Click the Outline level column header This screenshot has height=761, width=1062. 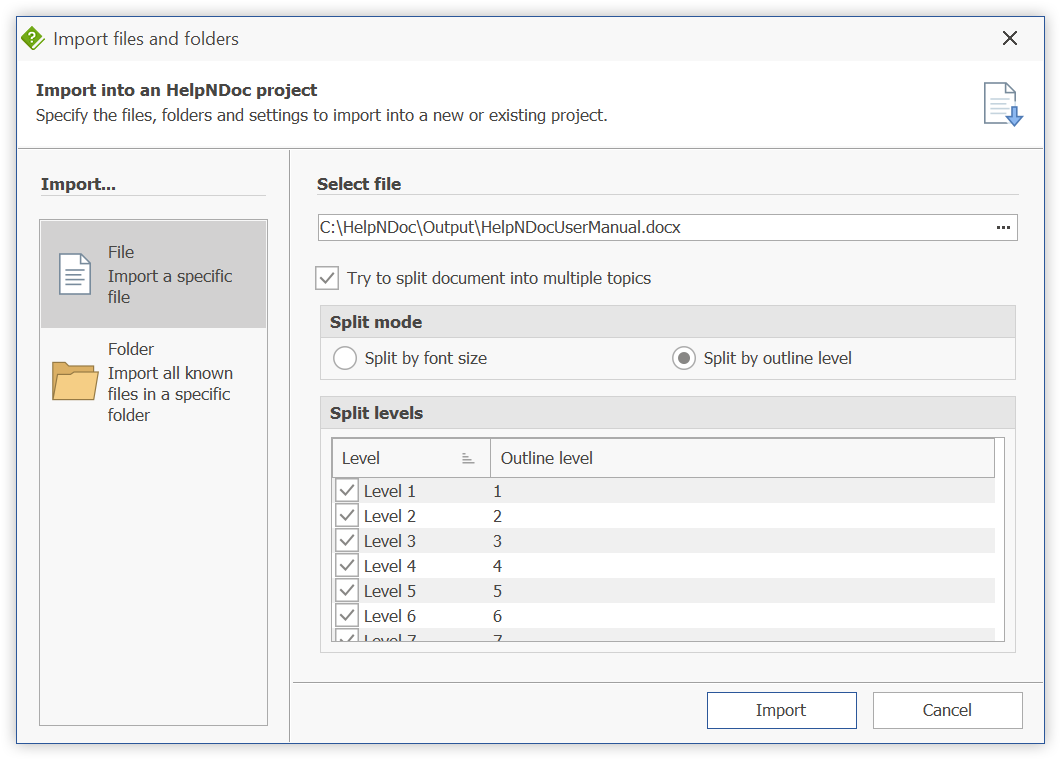(x=742, y=458)
